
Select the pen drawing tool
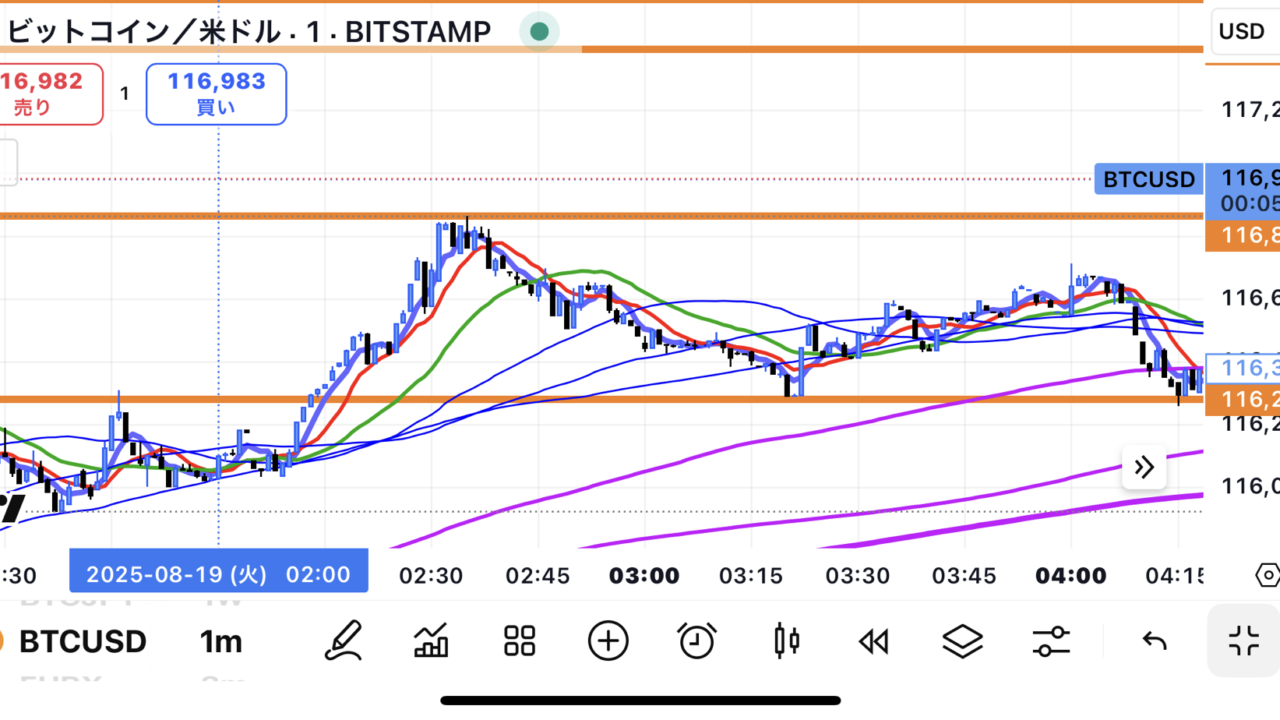tap(343, 641)
